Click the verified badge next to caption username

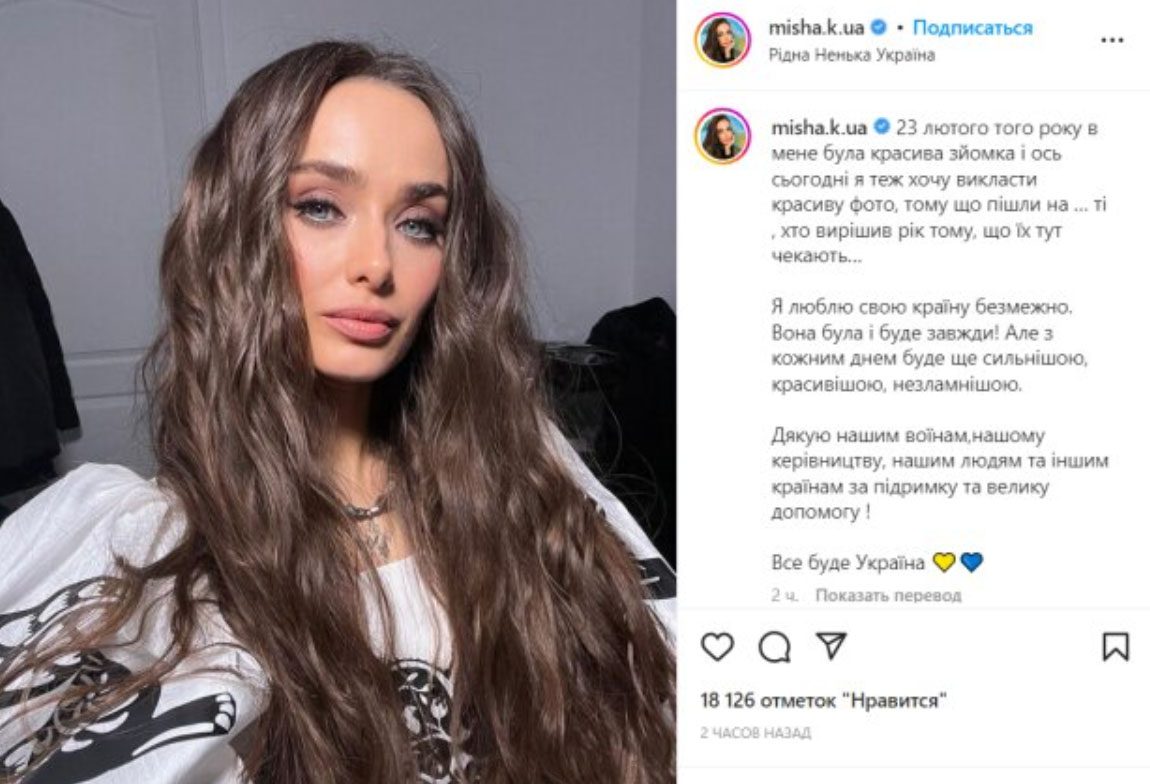[x=882, y=127]
